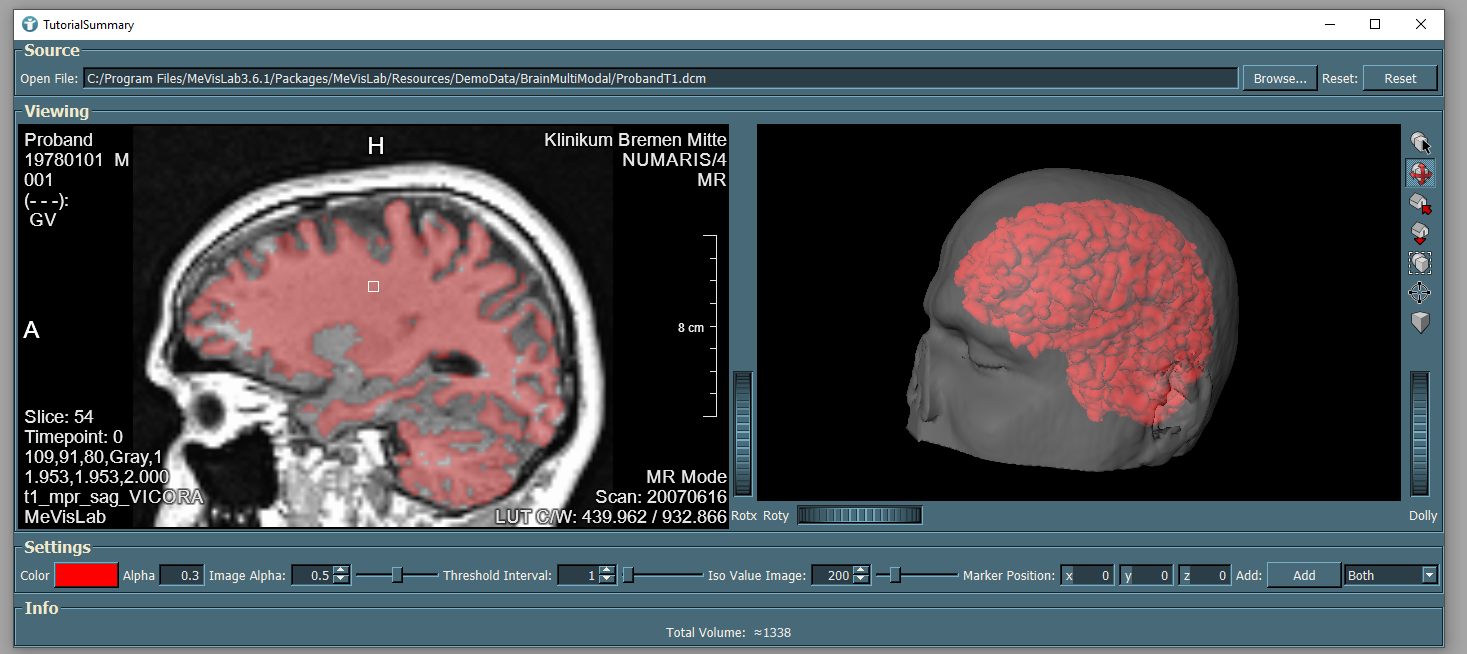Click the Alpha value field
1467x654 pixels.
[x=182, y=575]
